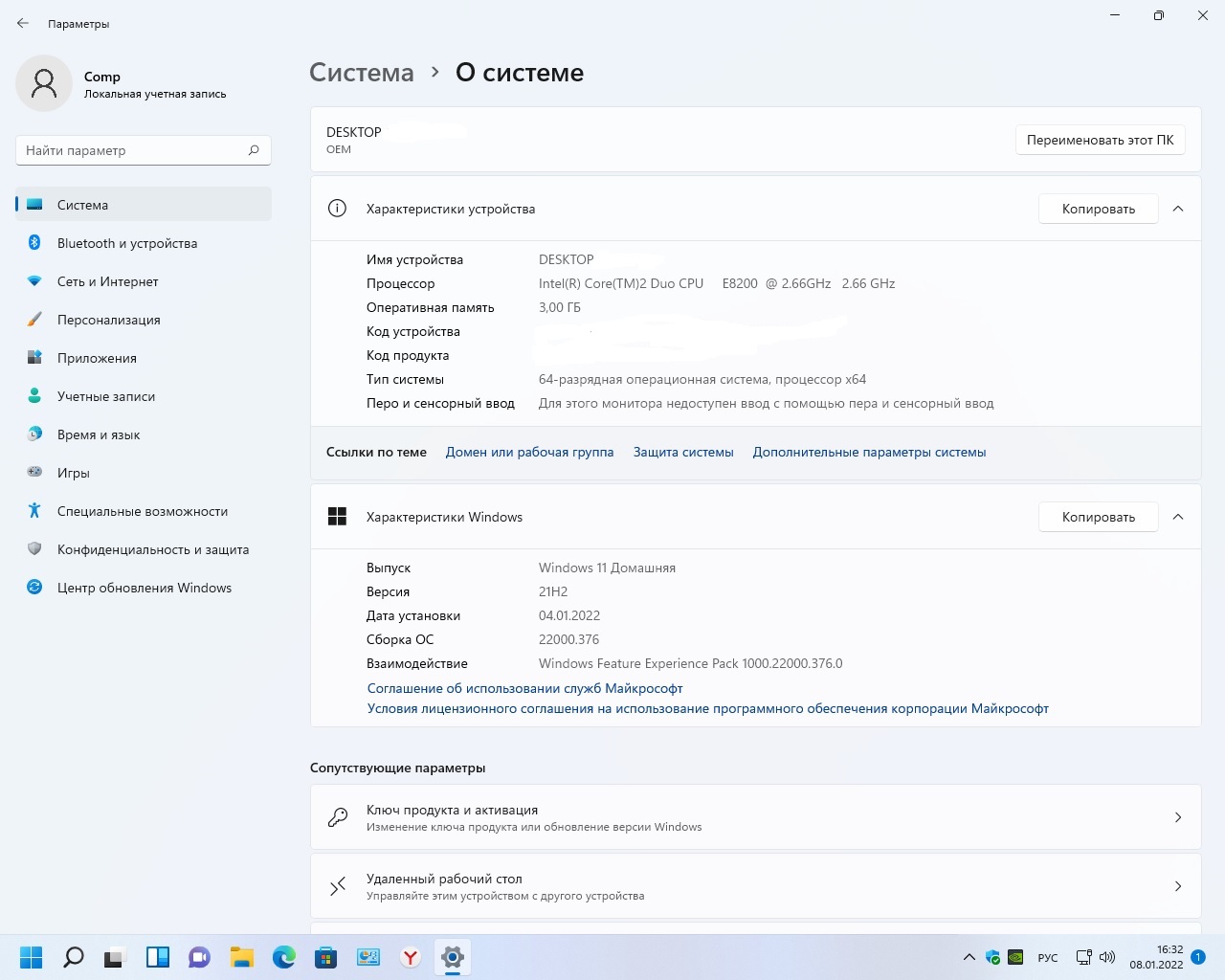Viewport: 1225px width, 980px height.
Task: Click the Windows Start button
Action: pyautogui.click(x=32, y=957)
